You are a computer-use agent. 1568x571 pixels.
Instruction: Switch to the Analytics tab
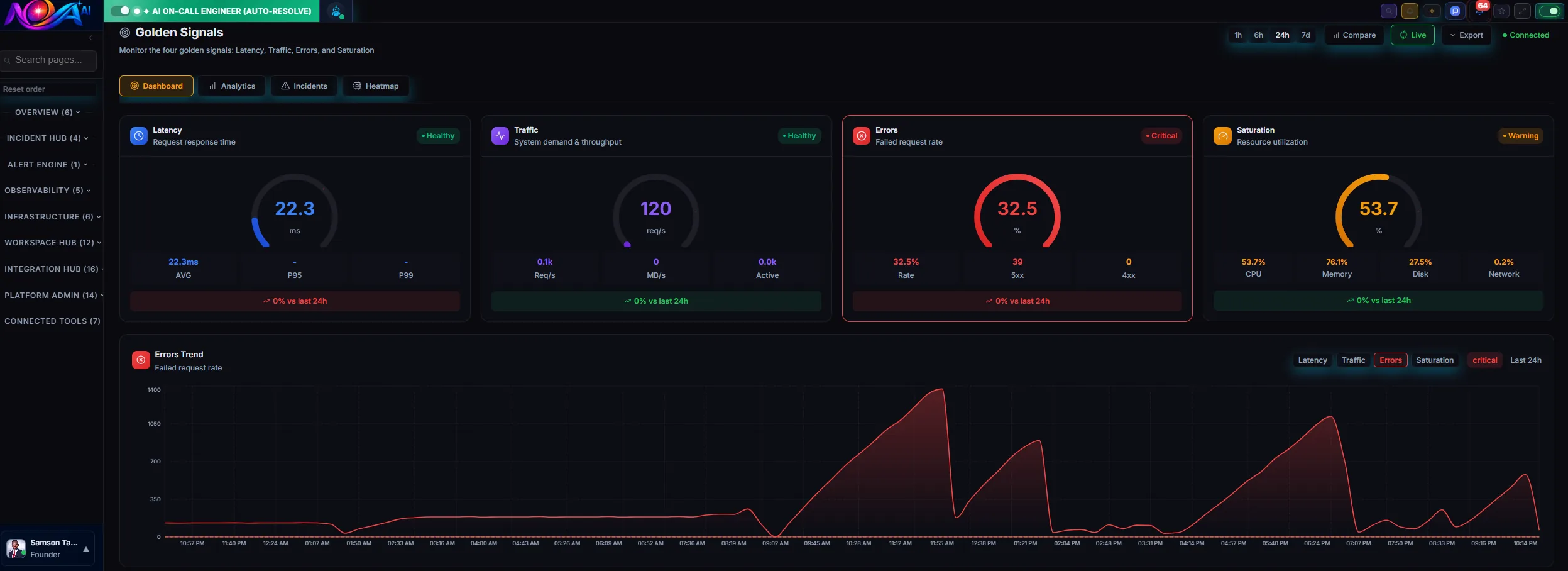(231, 86)
